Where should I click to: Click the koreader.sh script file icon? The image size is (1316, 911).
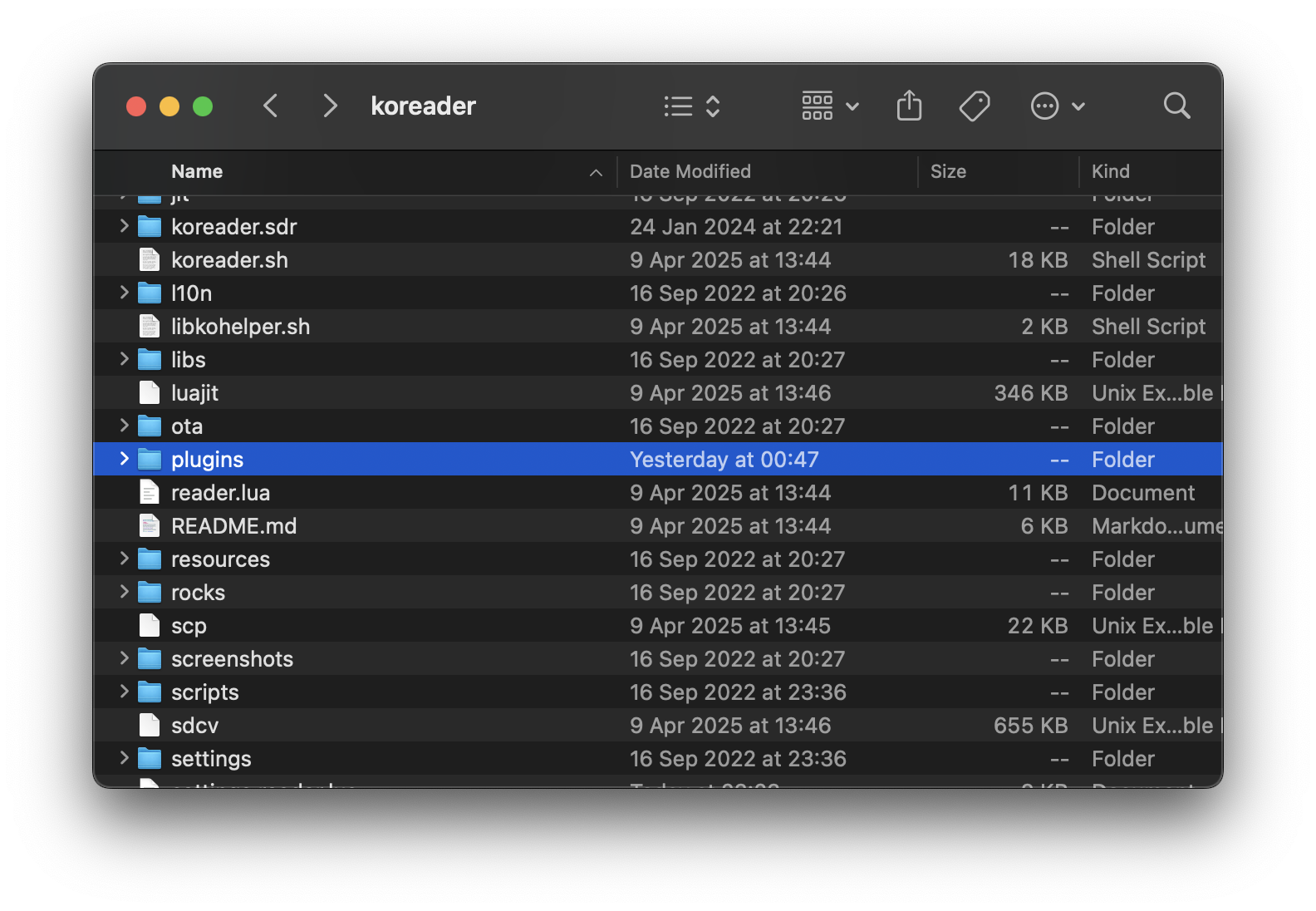click(150, 259)
